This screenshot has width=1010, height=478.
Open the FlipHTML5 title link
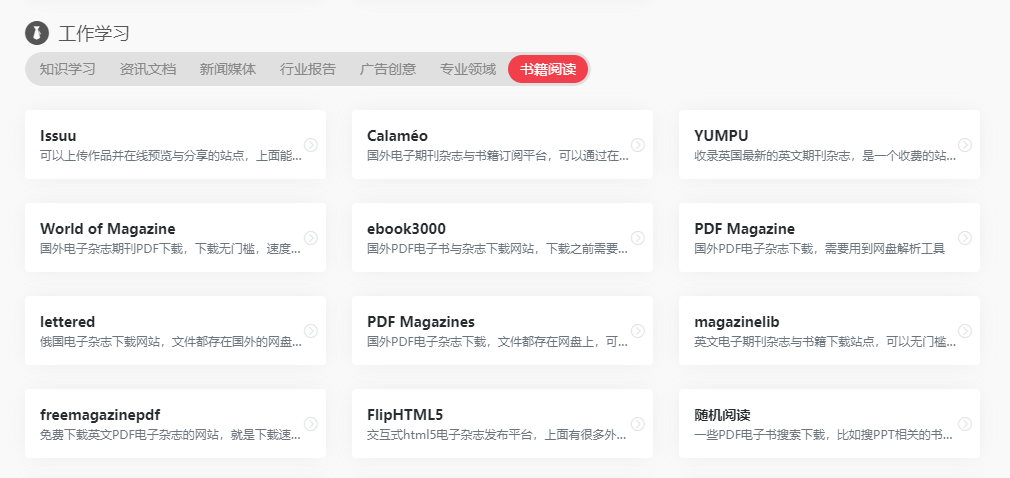pyautogui.click(x=405, y=414)
